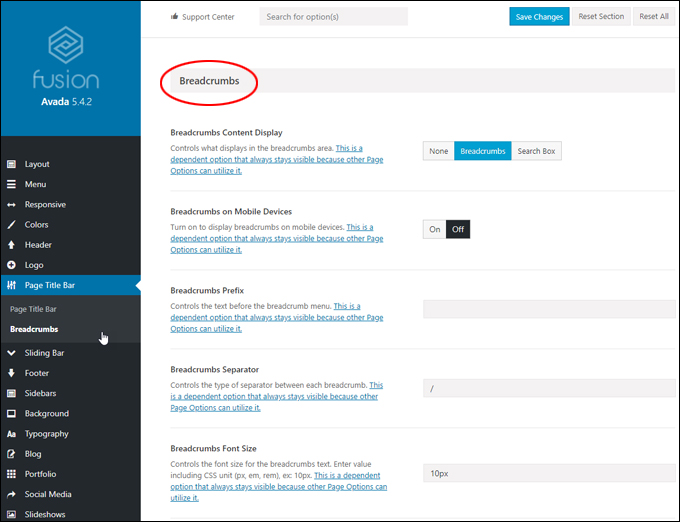Click the Fusion logo icon
This screenshot has width=680, height=522.
point(65,45)
